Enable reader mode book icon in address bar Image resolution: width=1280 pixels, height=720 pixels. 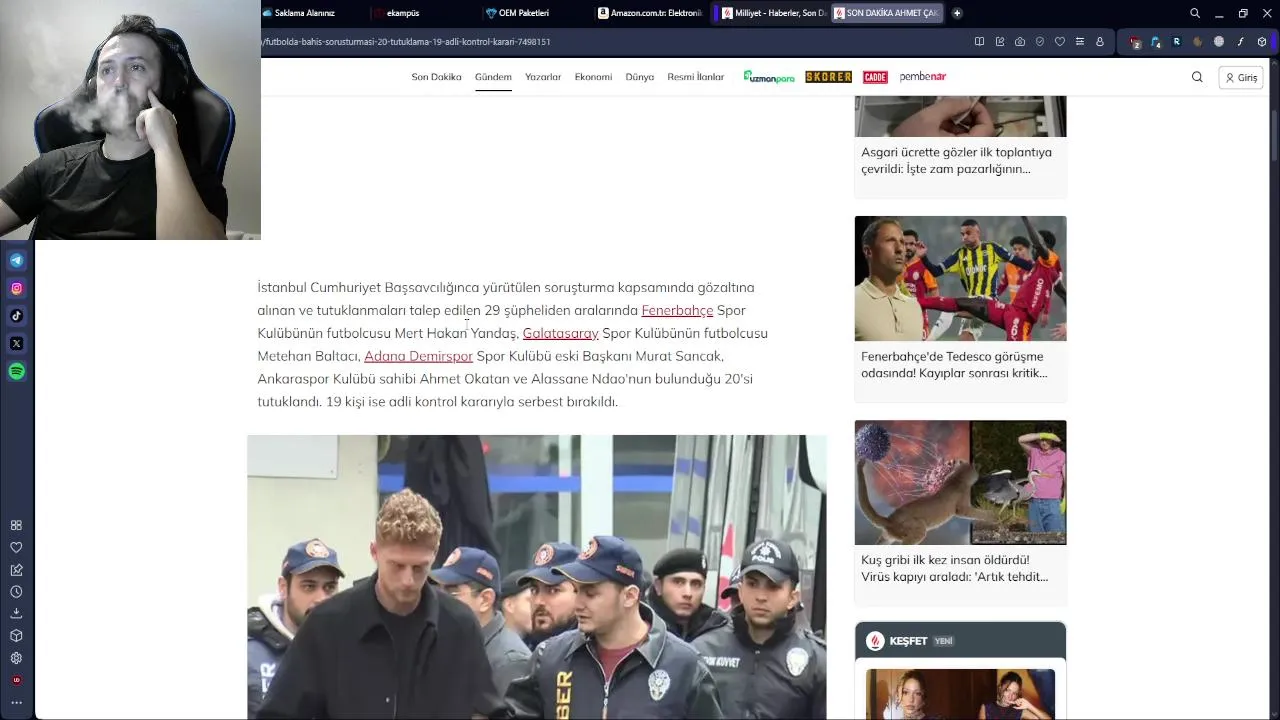979,42
